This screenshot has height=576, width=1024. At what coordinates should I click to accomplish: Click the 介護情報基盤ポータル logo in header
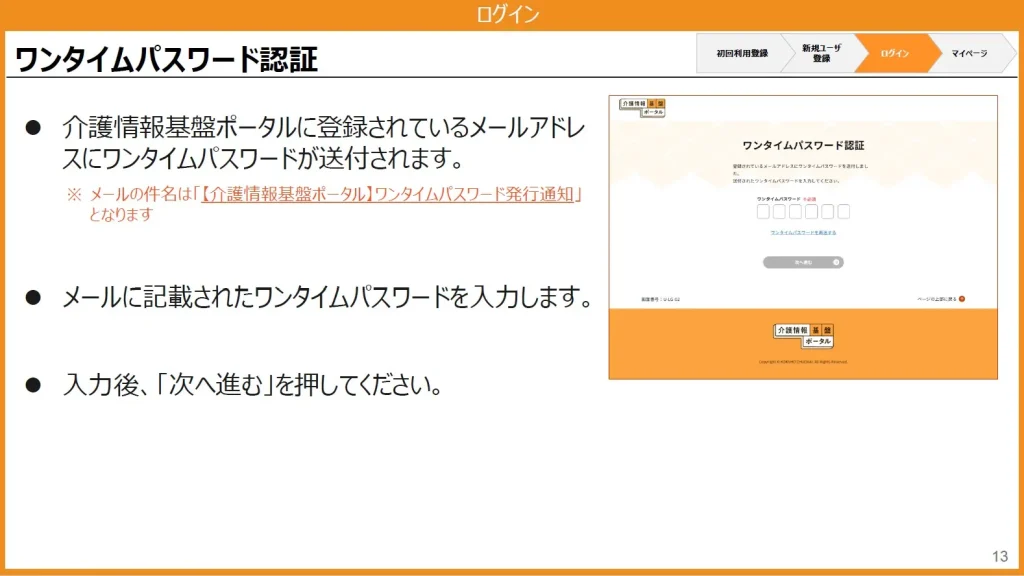click(x=641, y=108)
